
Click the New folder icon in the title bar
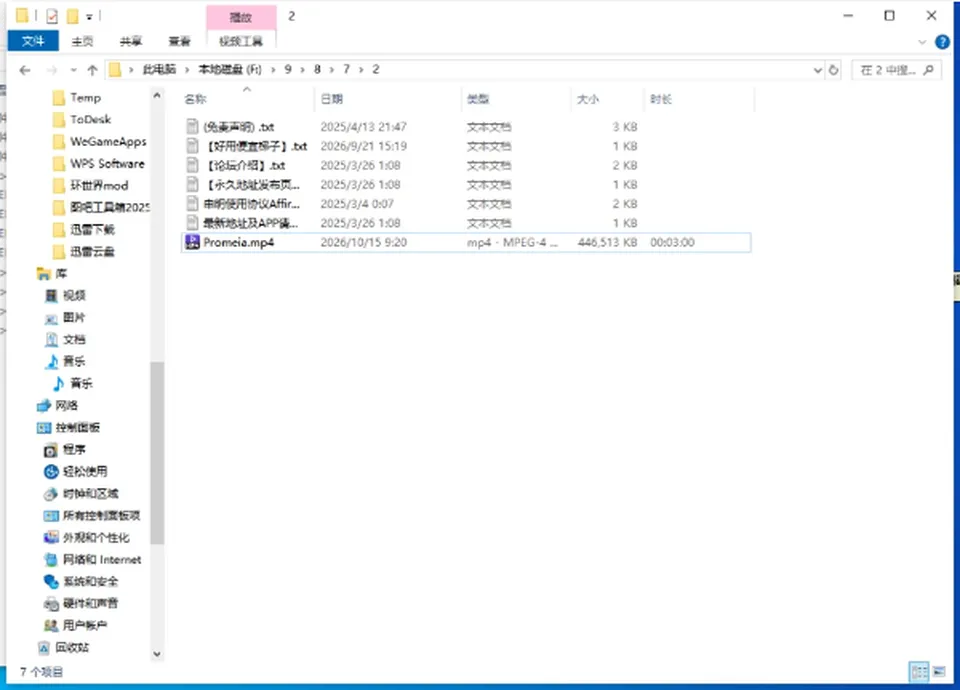(x=73, y=16)
